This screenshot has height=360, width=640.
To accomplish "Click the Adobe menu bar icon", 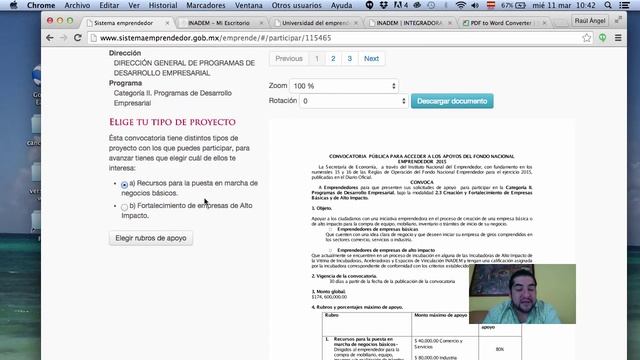I will (400, 5).
